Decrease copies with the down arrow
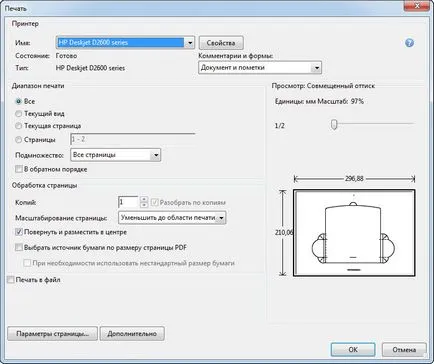 click(x=144, y=205)
